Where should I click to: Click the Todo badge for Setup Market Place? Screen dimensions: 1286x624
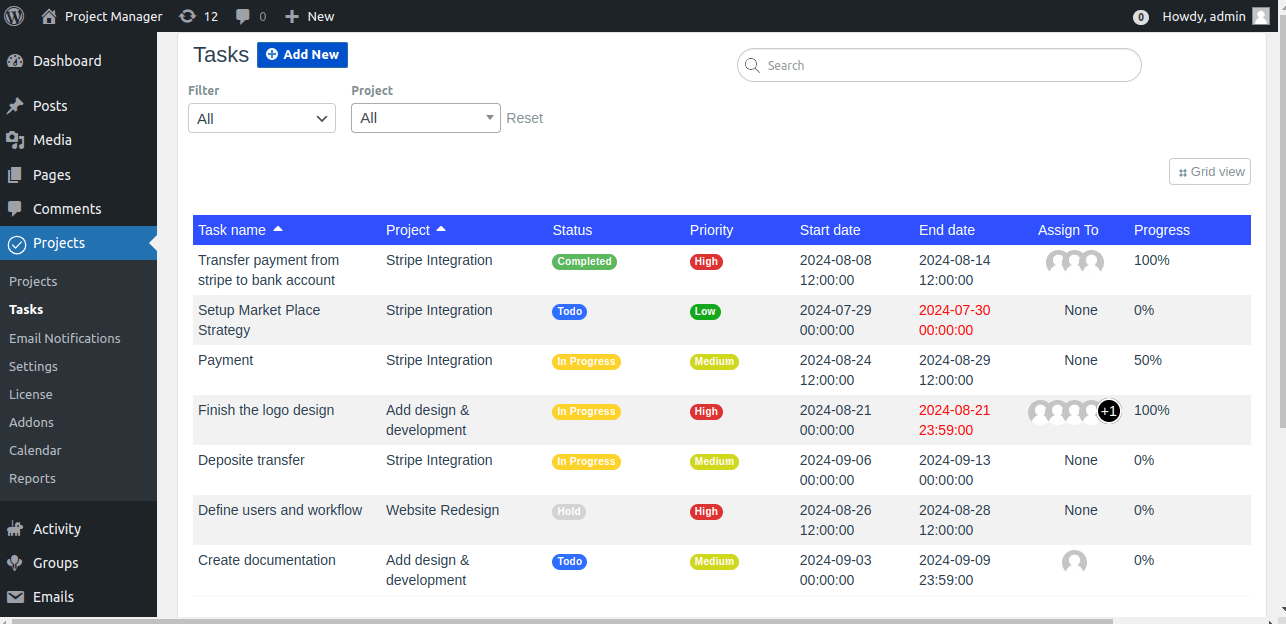point(570,311)
